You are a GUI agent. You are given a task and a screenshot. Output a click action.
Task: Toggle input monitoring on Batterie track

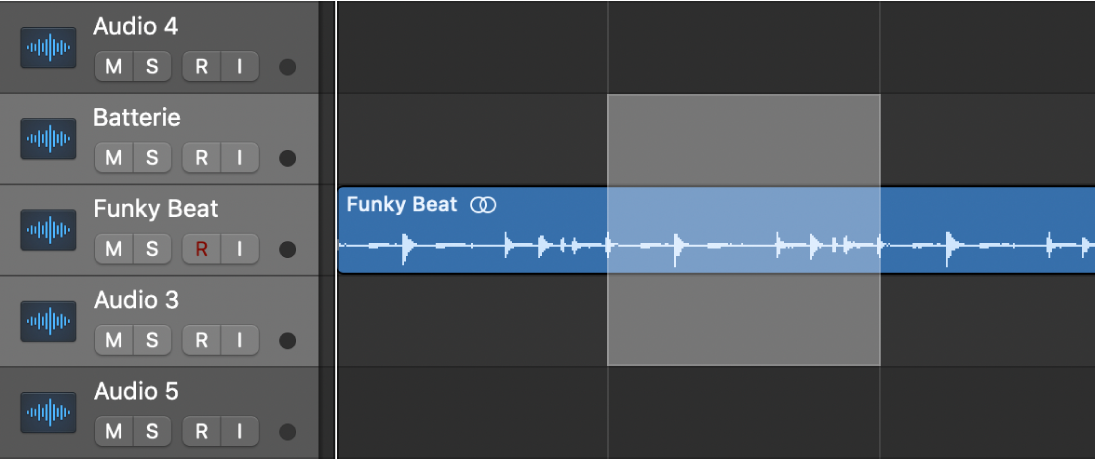(239, 157)
